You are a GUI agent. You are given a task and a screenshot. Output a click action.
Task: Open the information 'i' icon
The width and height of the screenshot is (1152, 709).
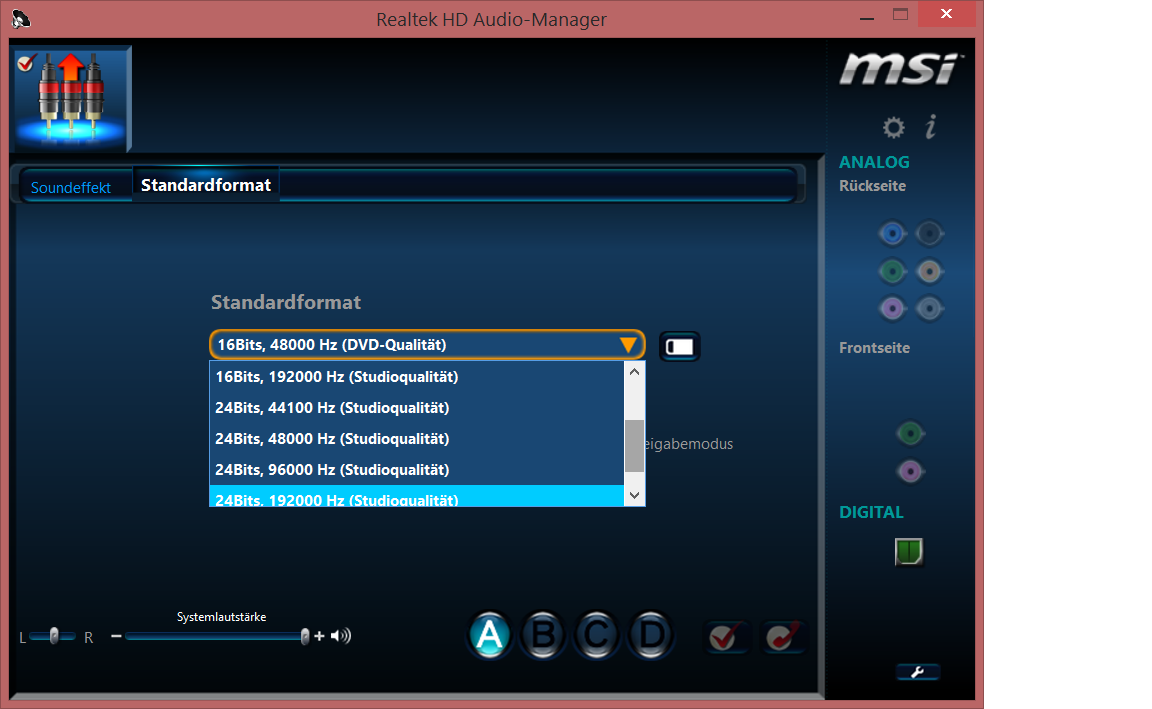click(x=931, y=126)
